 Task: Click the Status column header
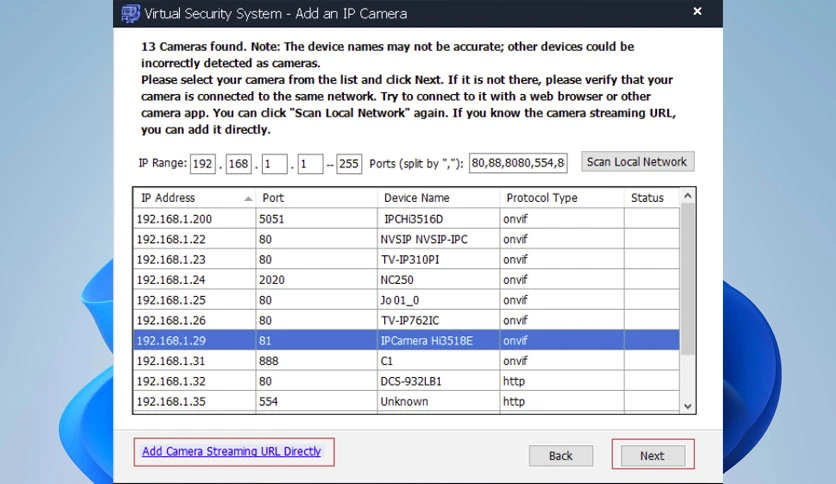tap(652, 198)
